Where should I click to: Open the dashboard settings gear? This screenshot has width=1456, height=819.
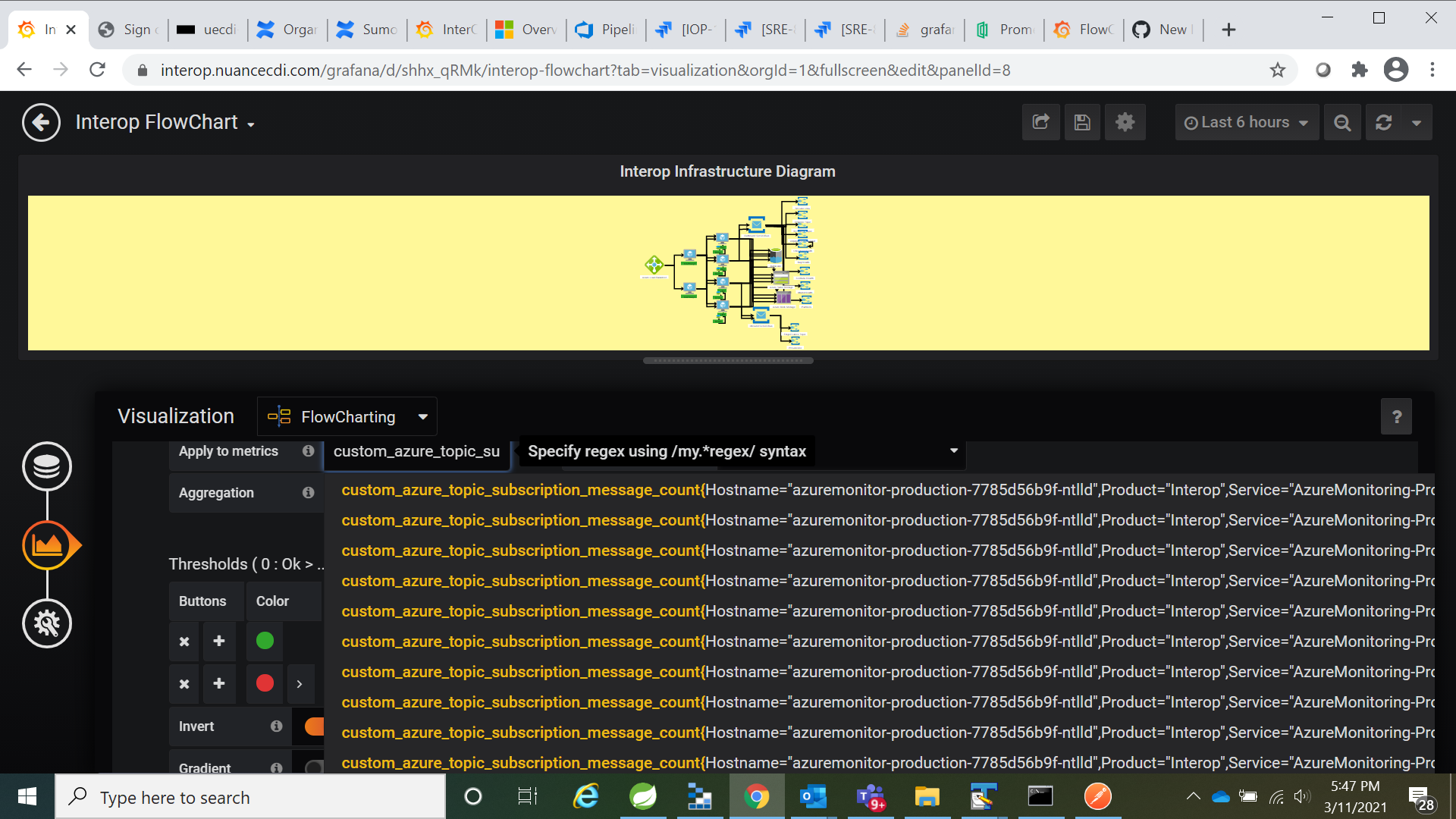(x=1125, y=122)
